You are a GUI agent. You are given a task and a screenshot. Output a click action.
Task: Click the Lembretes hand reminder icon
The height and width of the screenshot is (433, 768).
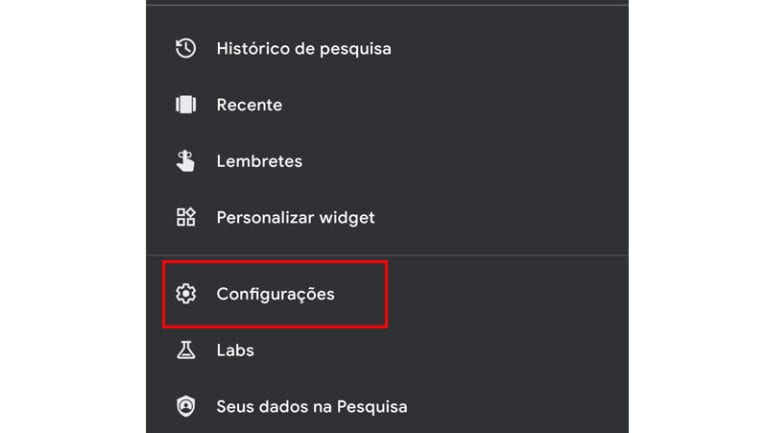tap(186, 161)
